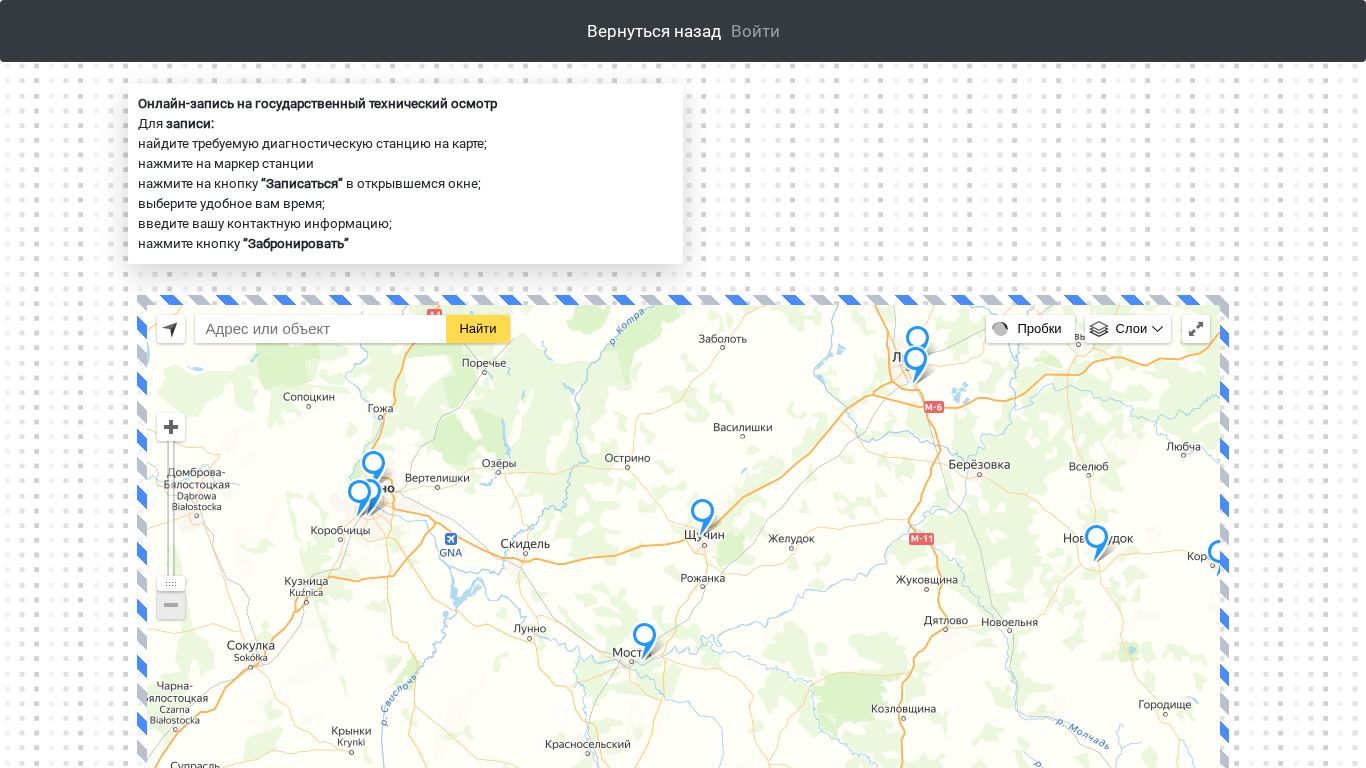Select the topmost Гродно station marker
This screenshot has width=1366, height=768.
coord(373,464)
